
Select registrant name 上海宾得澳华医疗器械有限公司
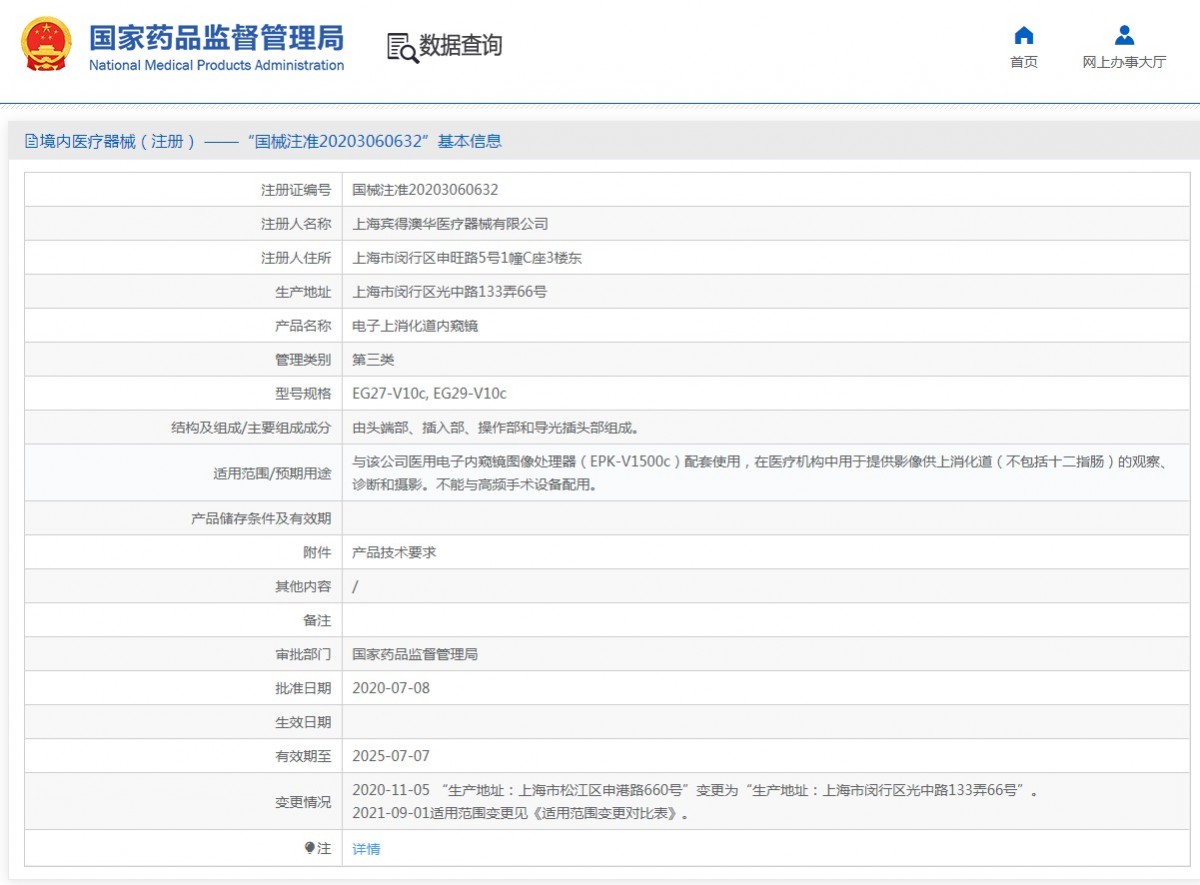[x=450, y=224]
